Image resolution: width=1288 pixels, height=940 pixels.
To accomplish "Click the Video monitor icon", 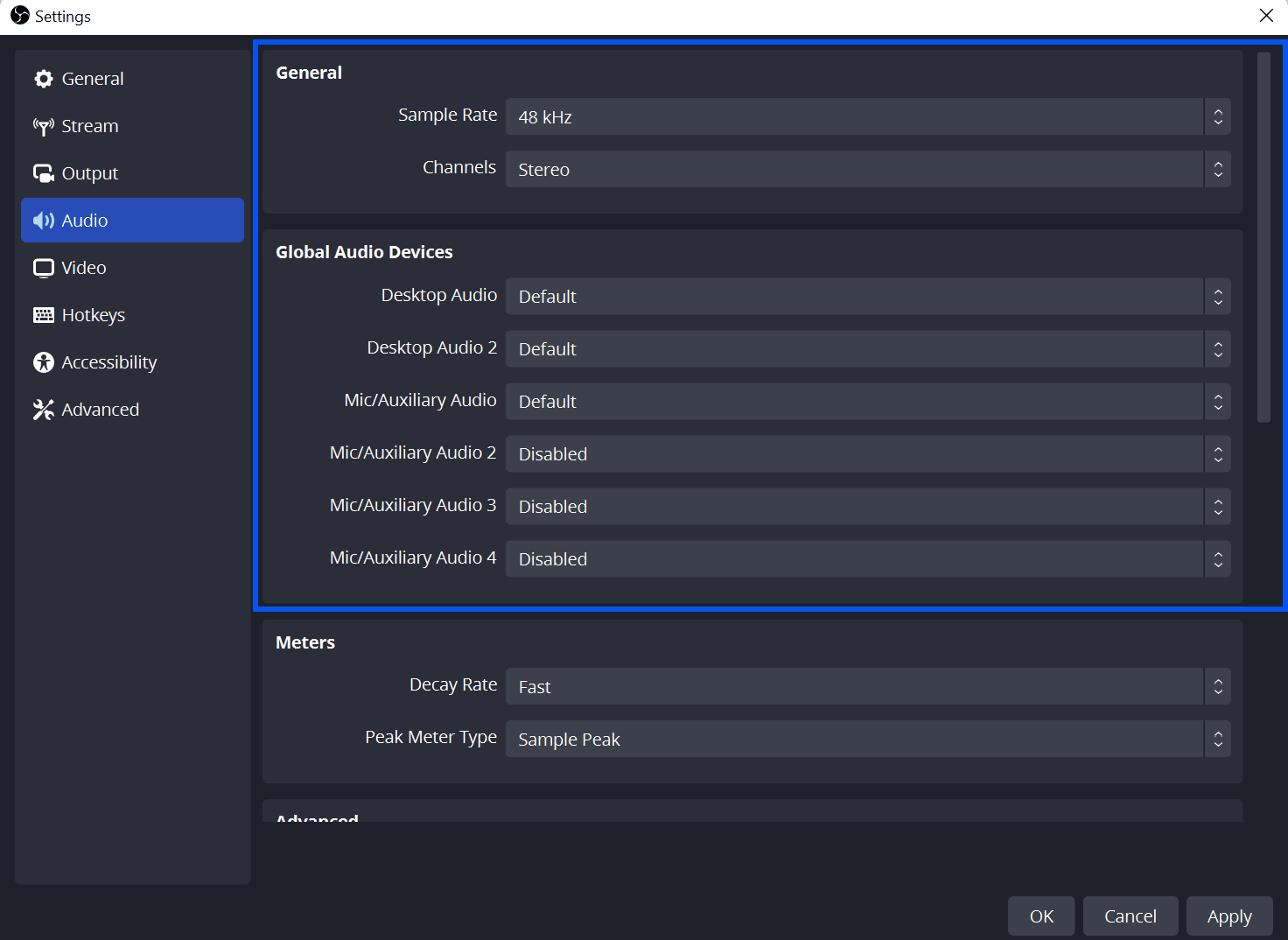I will [x=44, y=268].
